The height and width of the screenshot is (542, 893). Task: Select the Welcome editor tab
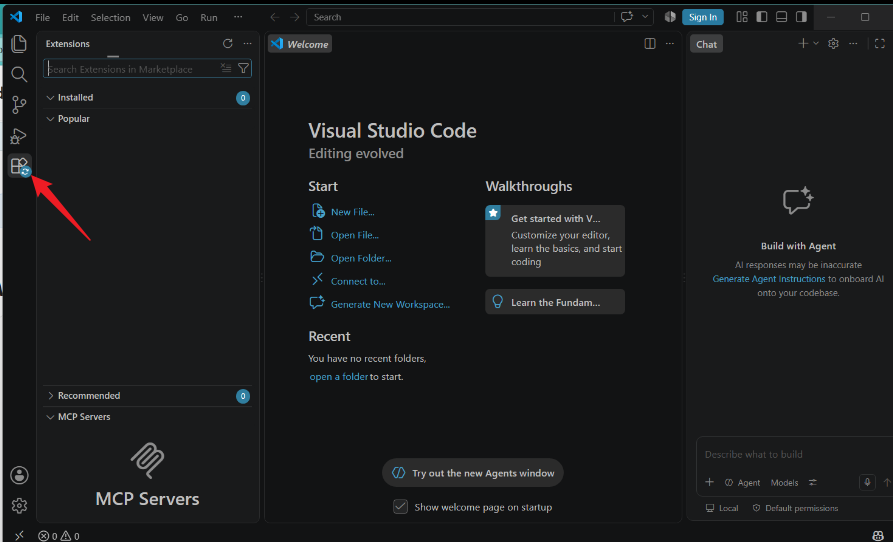pyautogui.click(x=300, y=44)
